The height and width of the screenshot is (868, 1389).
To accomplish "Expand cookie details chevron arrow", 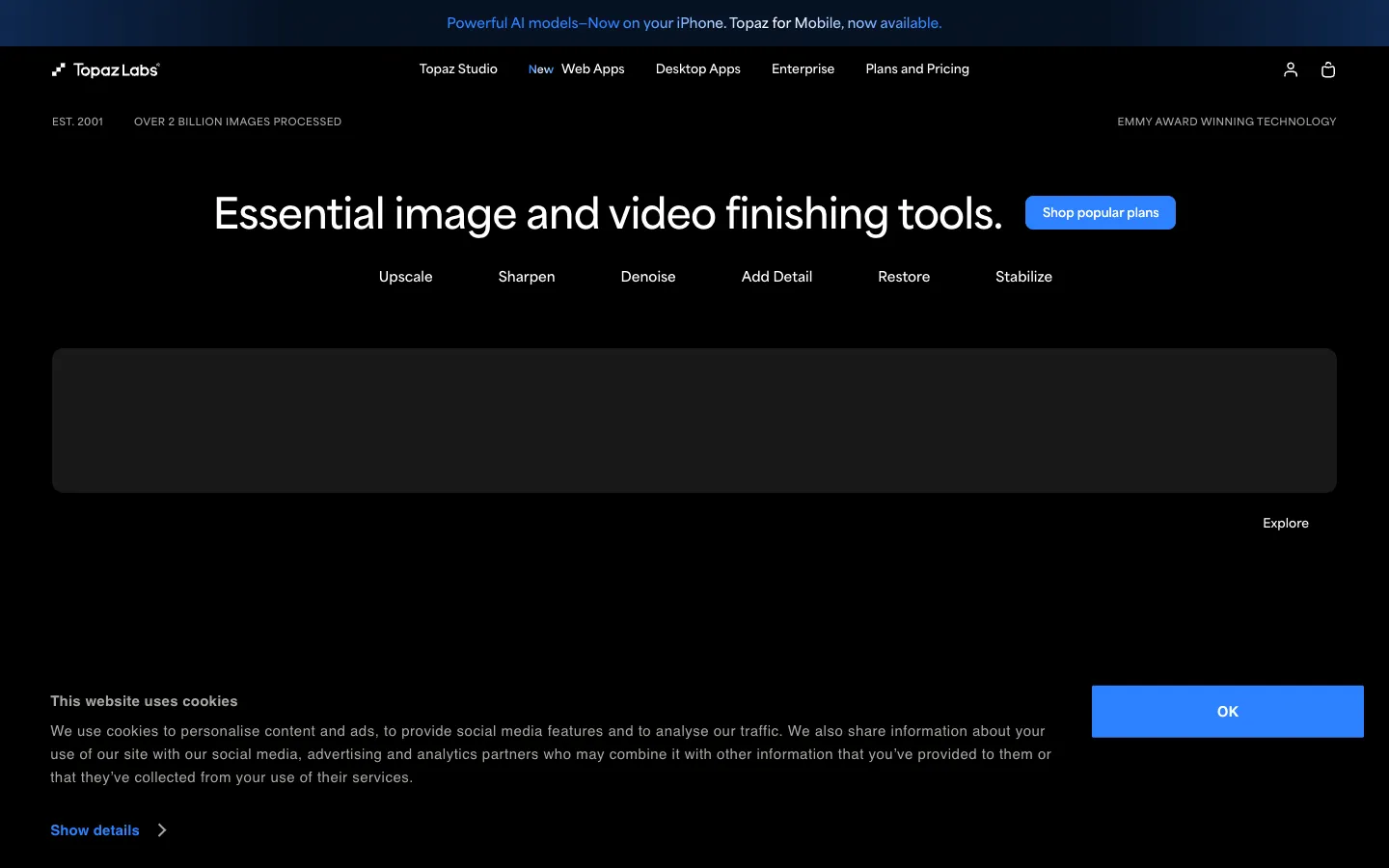I will click(162, 830).
